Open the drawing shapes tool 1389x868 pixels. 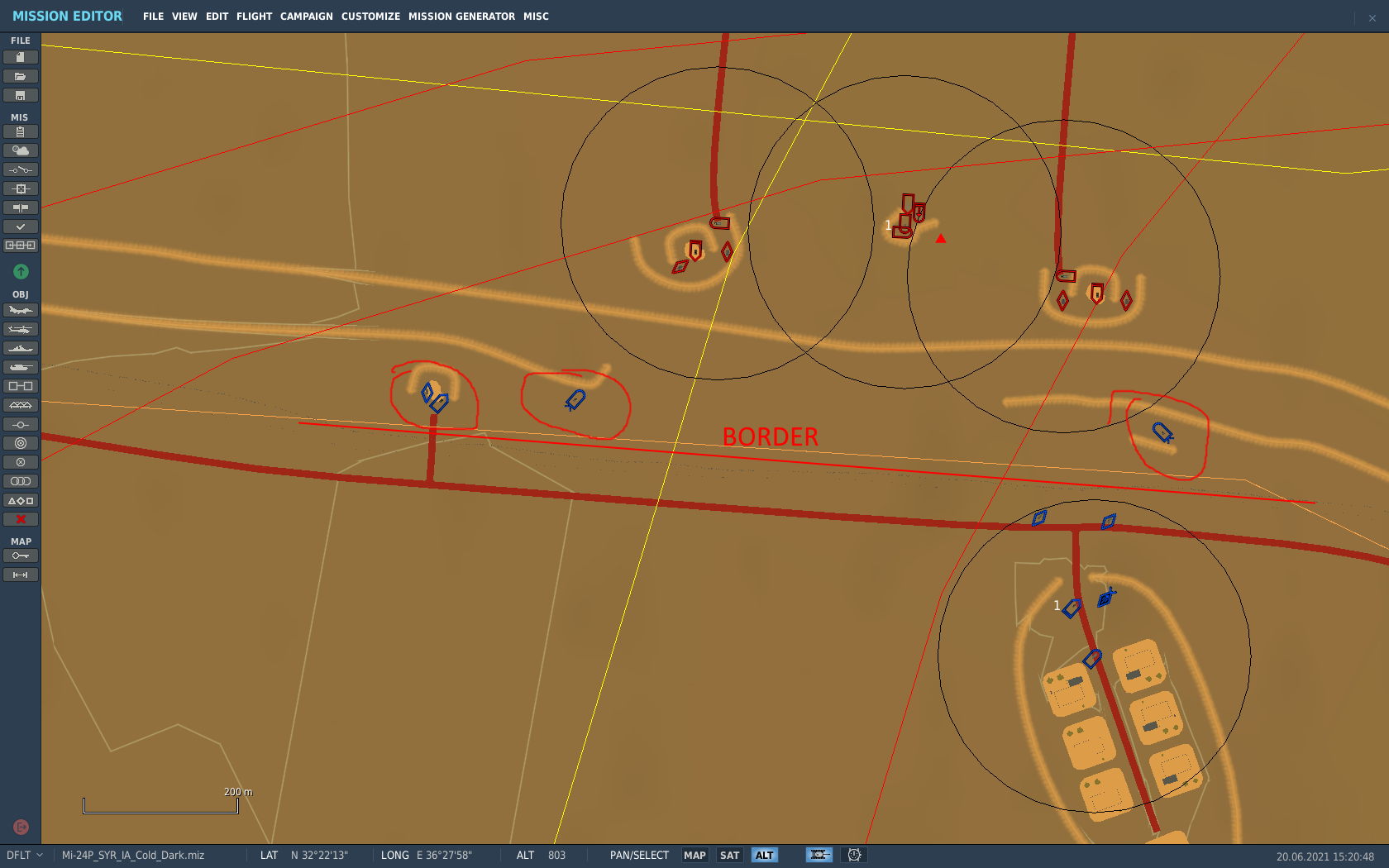21,500
